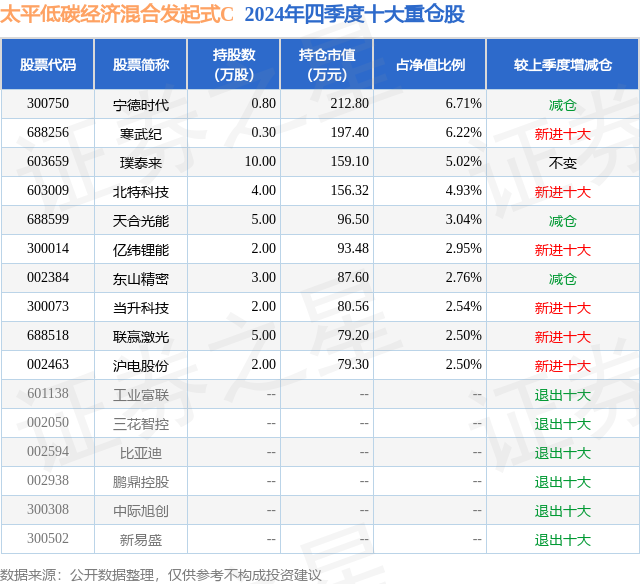640x584 pixels.
Task: Select stock code 603009
Action: (x=48, y=190)
